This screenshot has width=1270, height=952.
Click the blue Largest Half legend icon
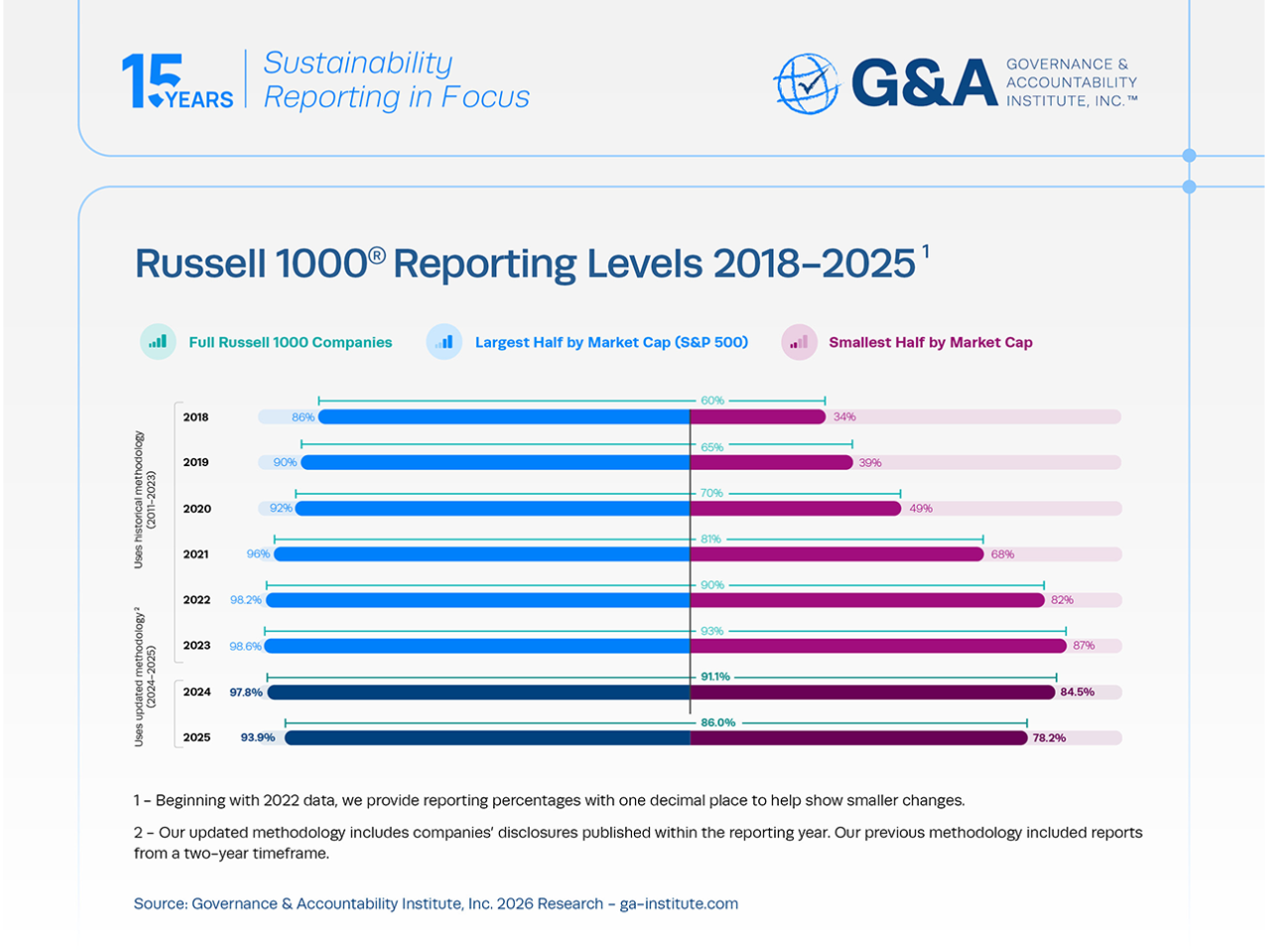coord(444,342)
